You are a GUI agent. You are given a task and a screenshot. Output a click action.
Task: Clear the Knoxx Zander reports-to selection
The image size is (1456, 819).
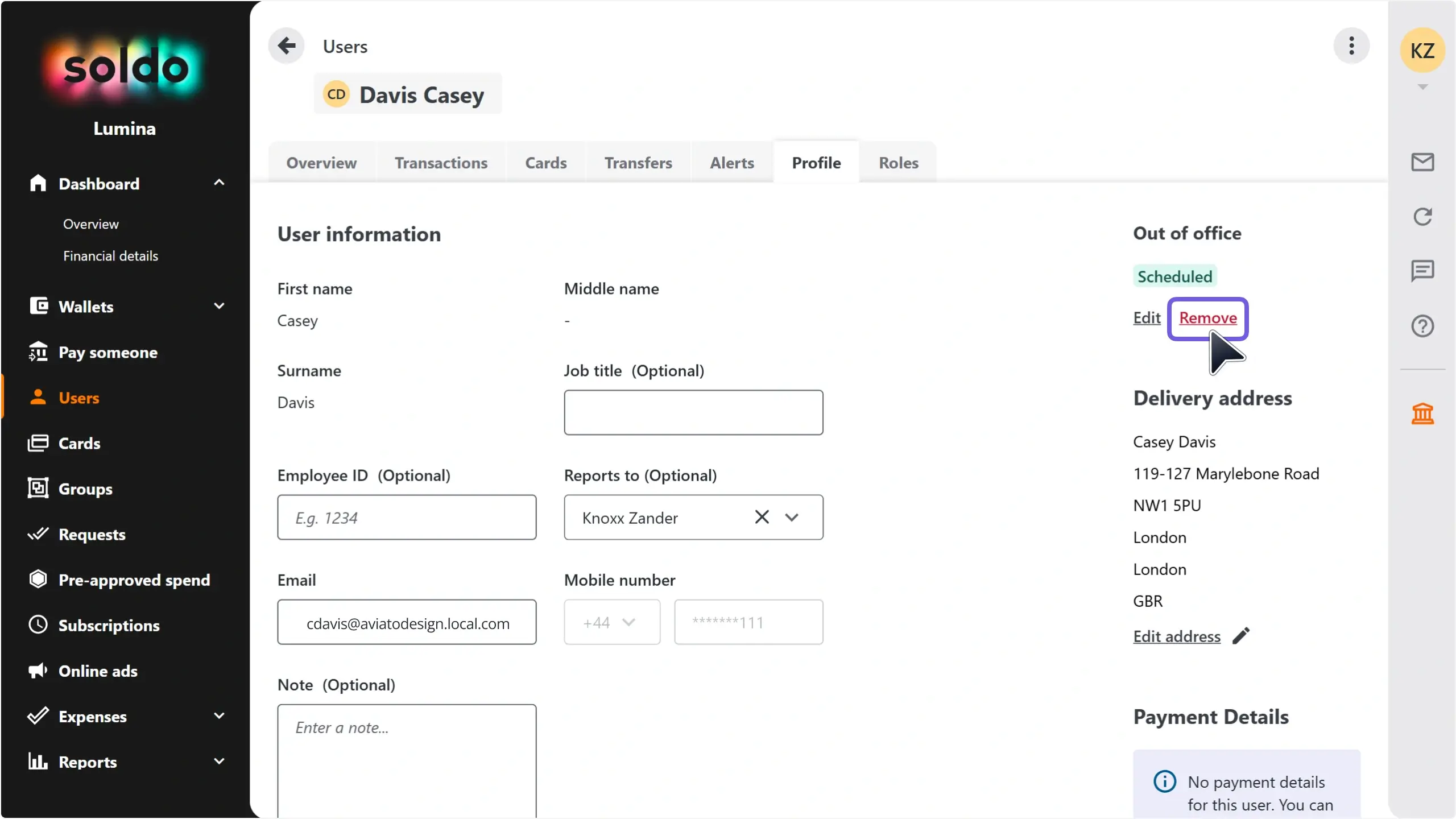762,517
